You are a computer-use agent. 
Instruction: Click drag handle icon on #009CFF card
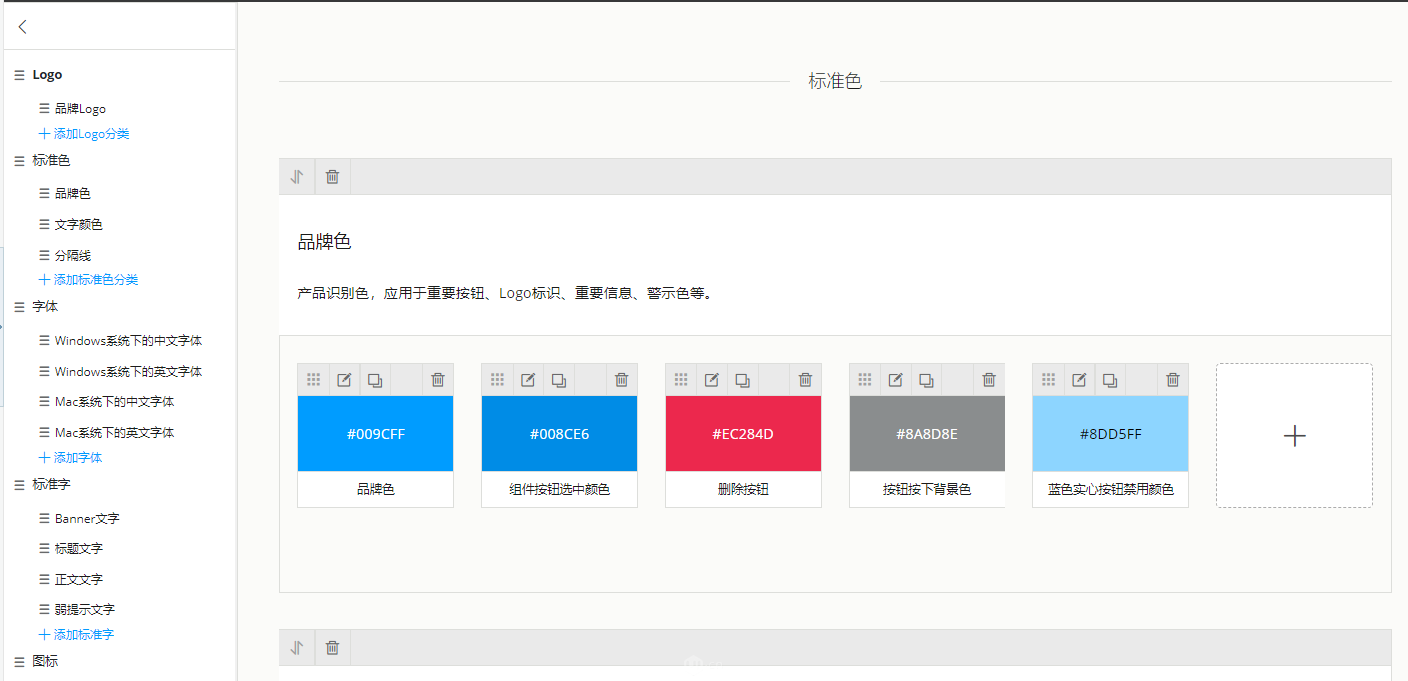tap(313, 380)
